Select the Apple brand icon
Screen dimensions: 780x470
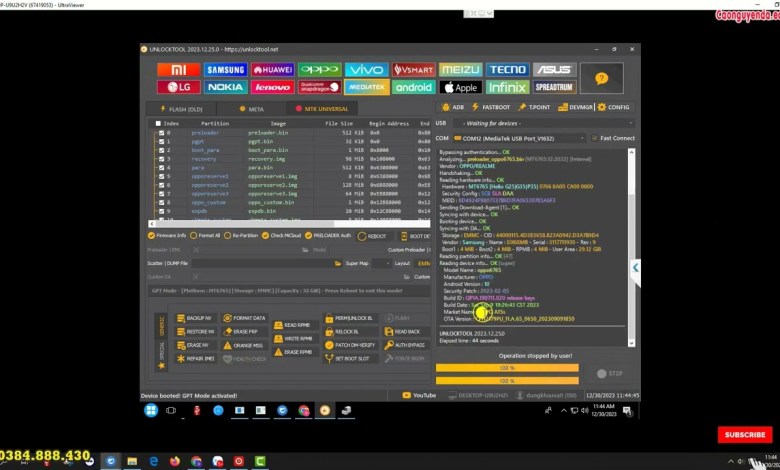tap(460, 87)
